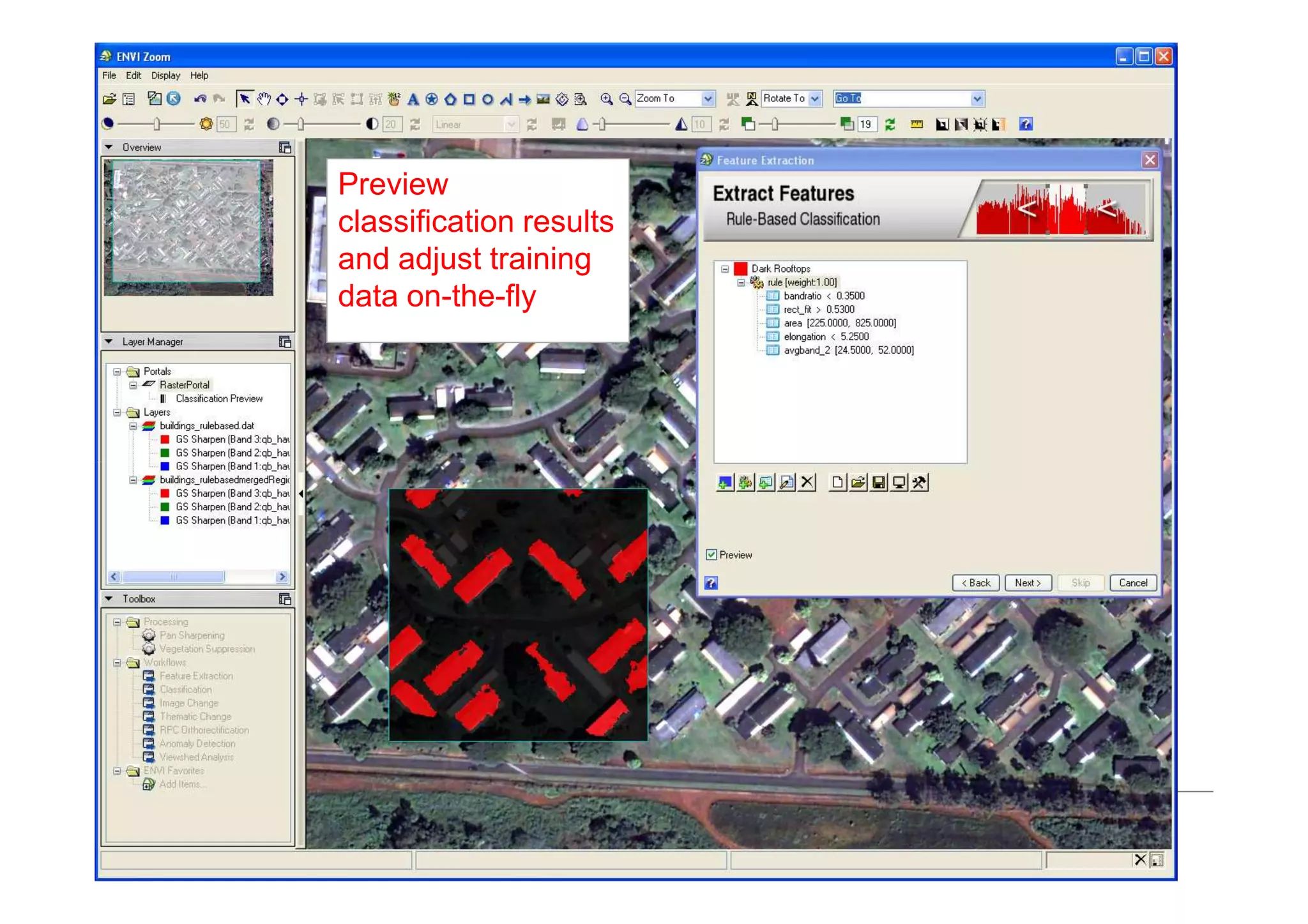Viewport: 1308px width, 924px height.
Task: Select the polygon annotation tool
Action: [x=450, y=99]
